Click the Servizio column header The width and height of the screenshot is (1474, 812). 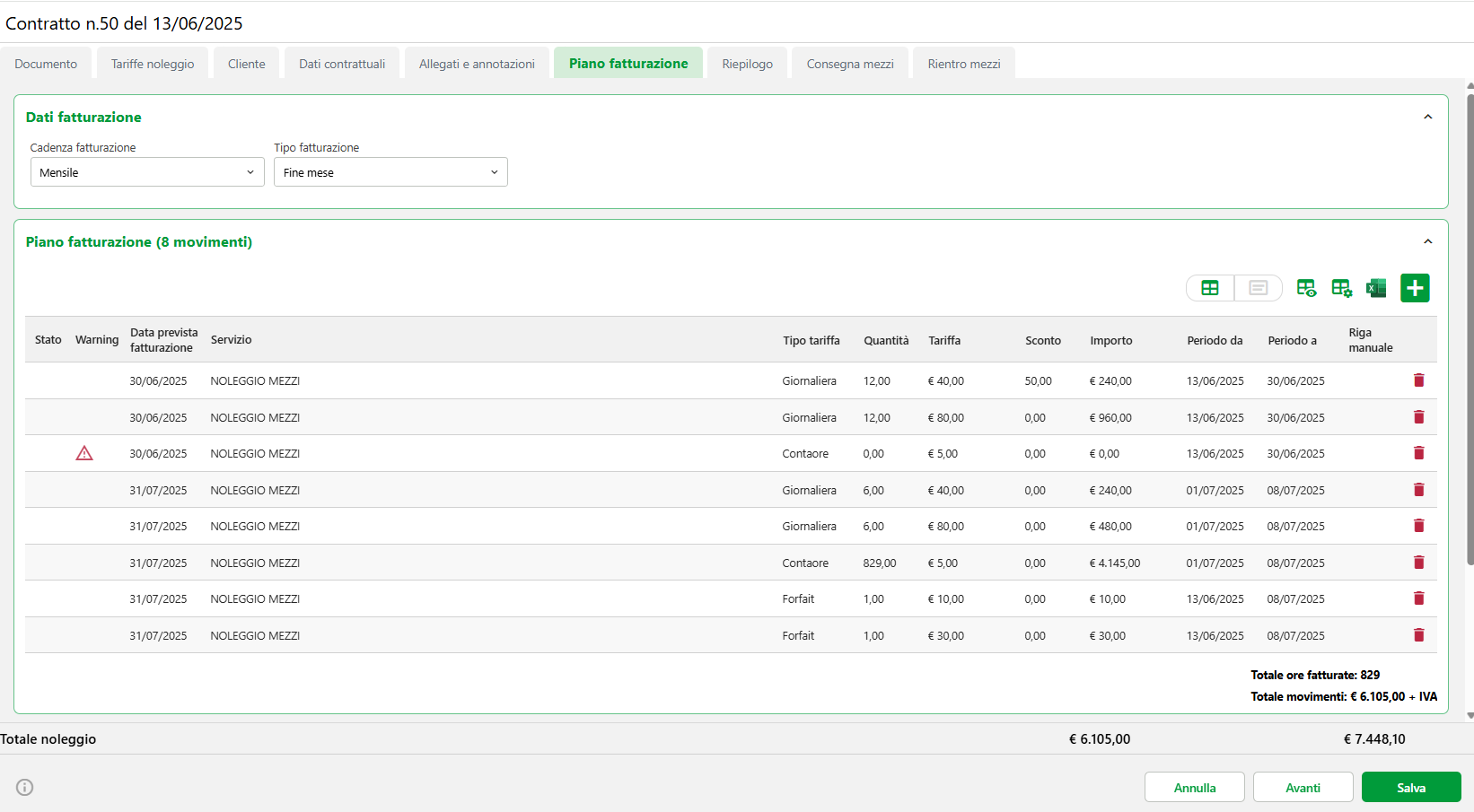pos(232,340)
